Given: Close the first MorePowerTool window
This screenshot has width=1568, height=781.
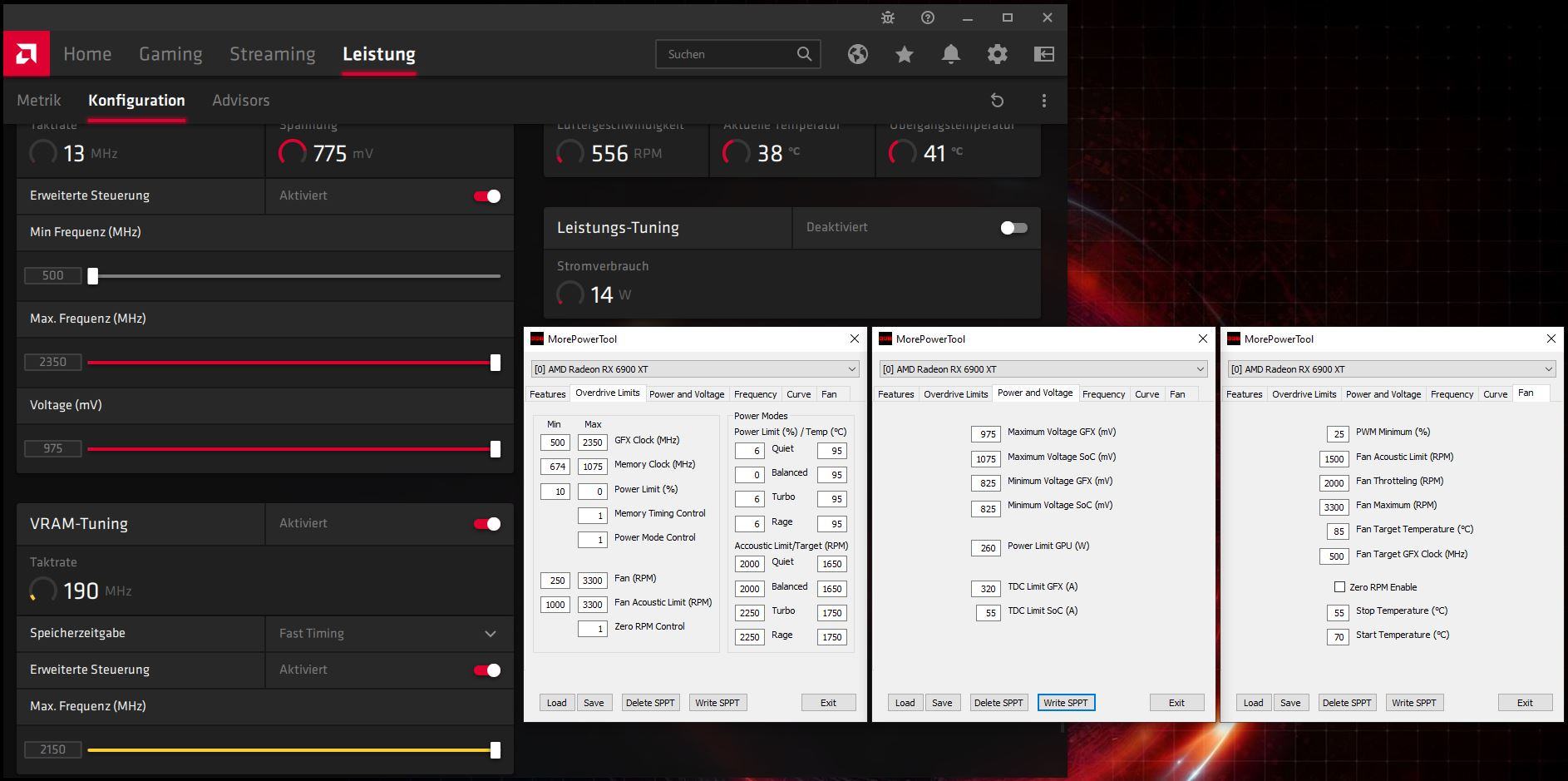Looking at the screenshot, I should pos(854,339).
